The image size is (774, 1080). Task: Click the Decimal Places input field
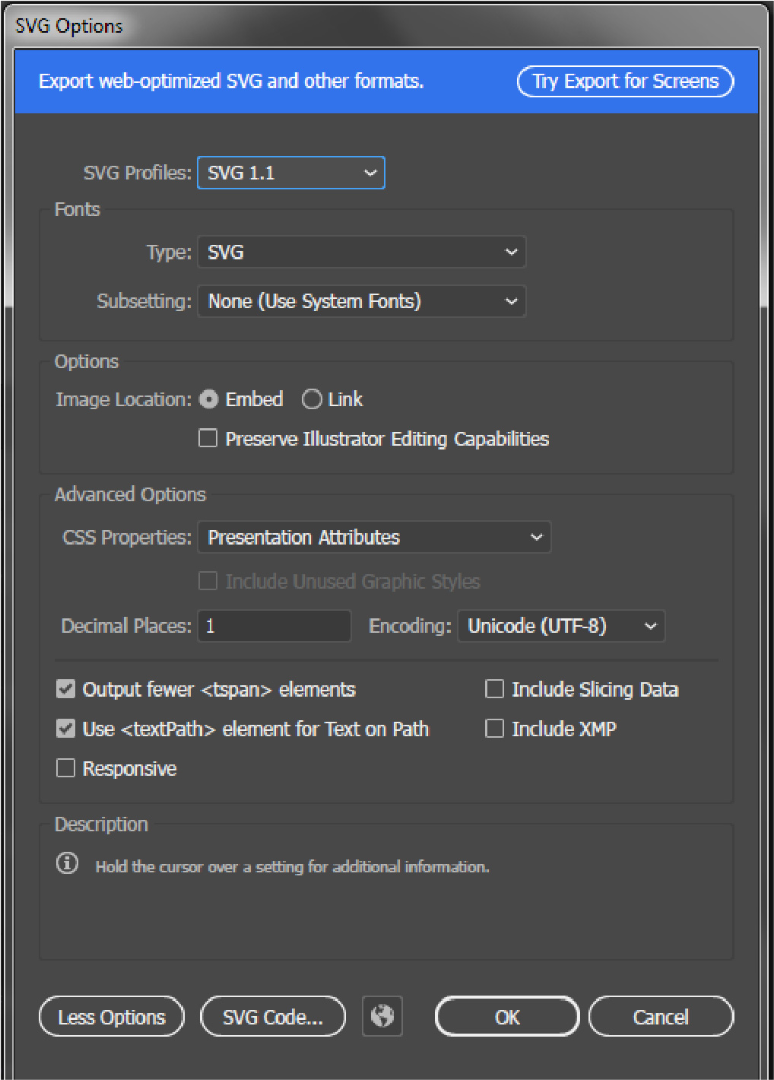click(274, 626)
